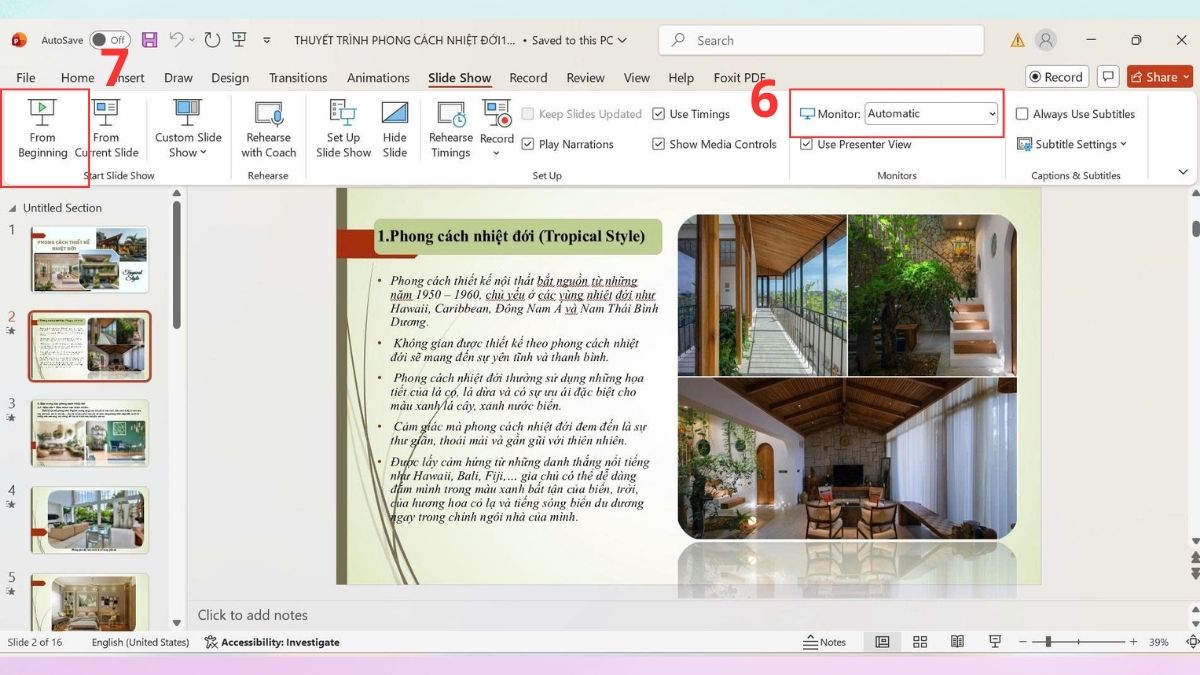Open the Monitor Automatic dropdown

931,114
